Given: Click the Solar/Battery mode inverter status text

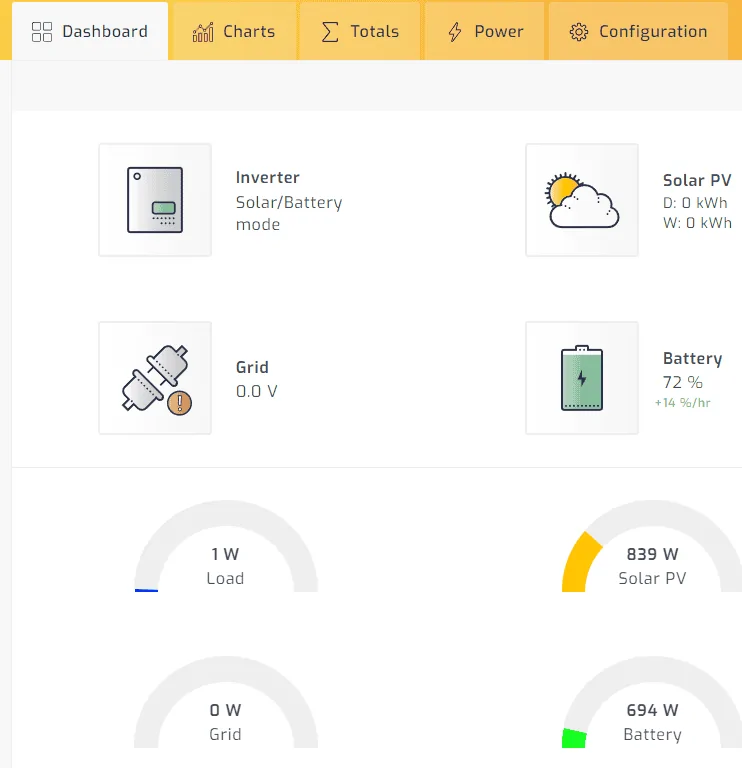Looking at the screenshot, I should 288,213.
